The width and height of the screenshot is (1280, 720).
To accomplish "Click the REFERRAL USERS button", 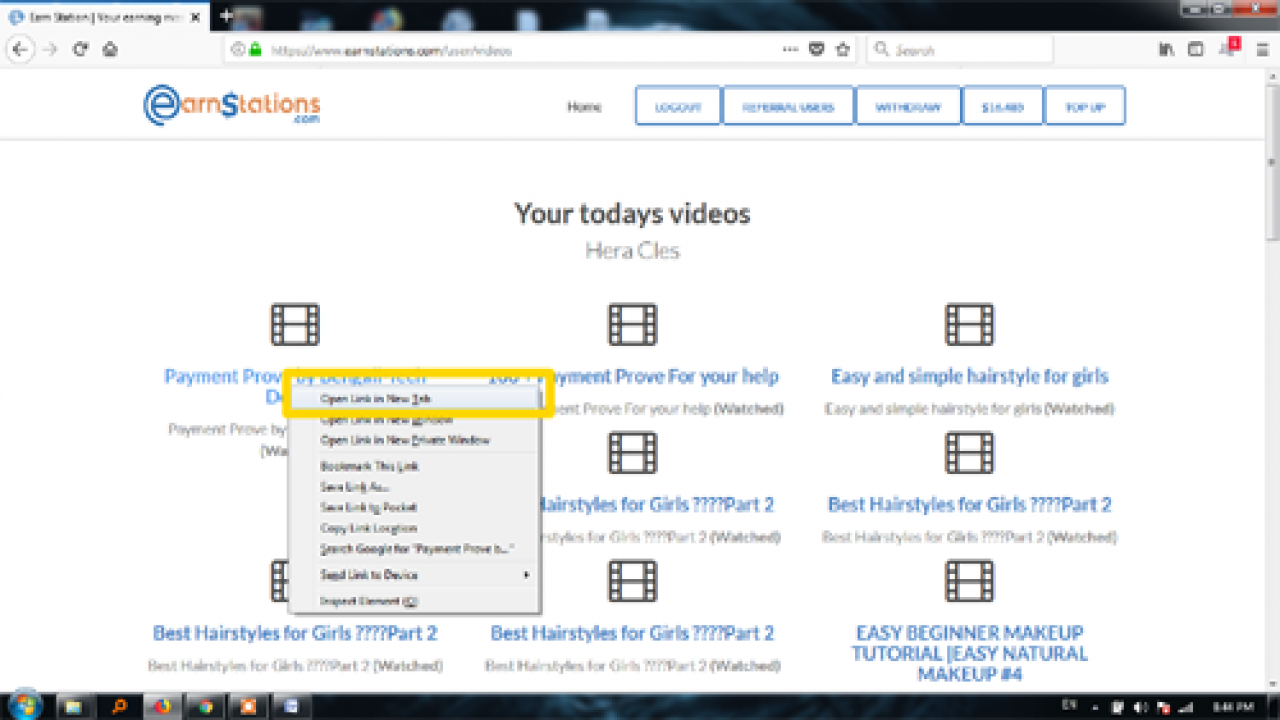I will 788,107.
